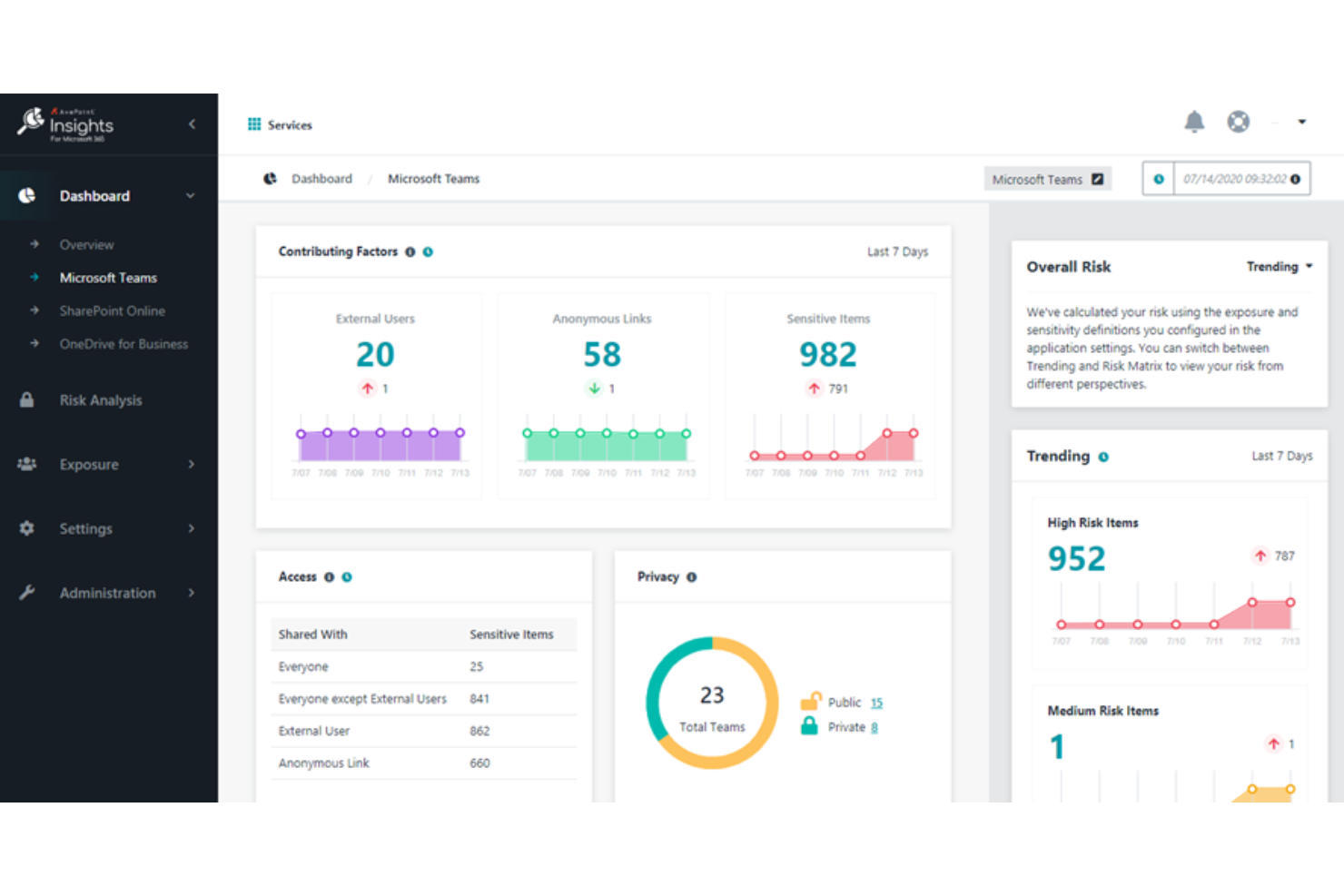Open the Administration section
This screenshot has height=896, width=1344.
click(107, 593)
